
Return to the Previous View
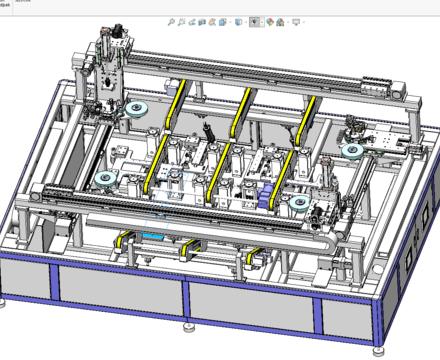[x=192, y=22]
